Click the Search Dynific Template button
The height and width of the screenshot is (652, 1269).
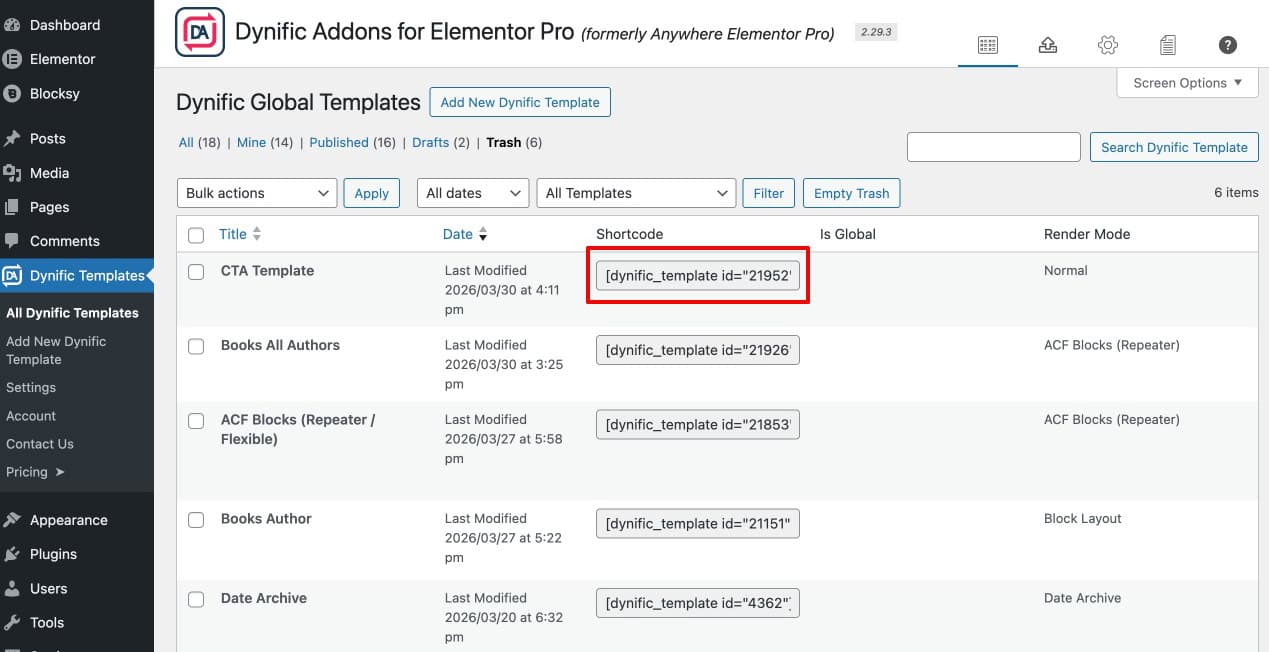coord(1174,147)
